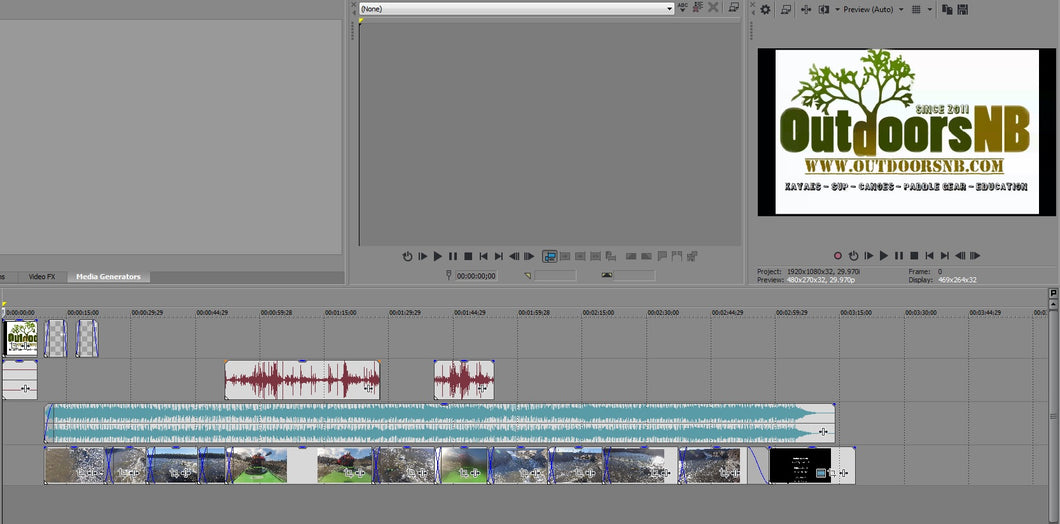Image resolution: width=1060 pixels, height=524 pixels.
Task: Step to next frame in trimmer
Action: click(x=529, y=256)
